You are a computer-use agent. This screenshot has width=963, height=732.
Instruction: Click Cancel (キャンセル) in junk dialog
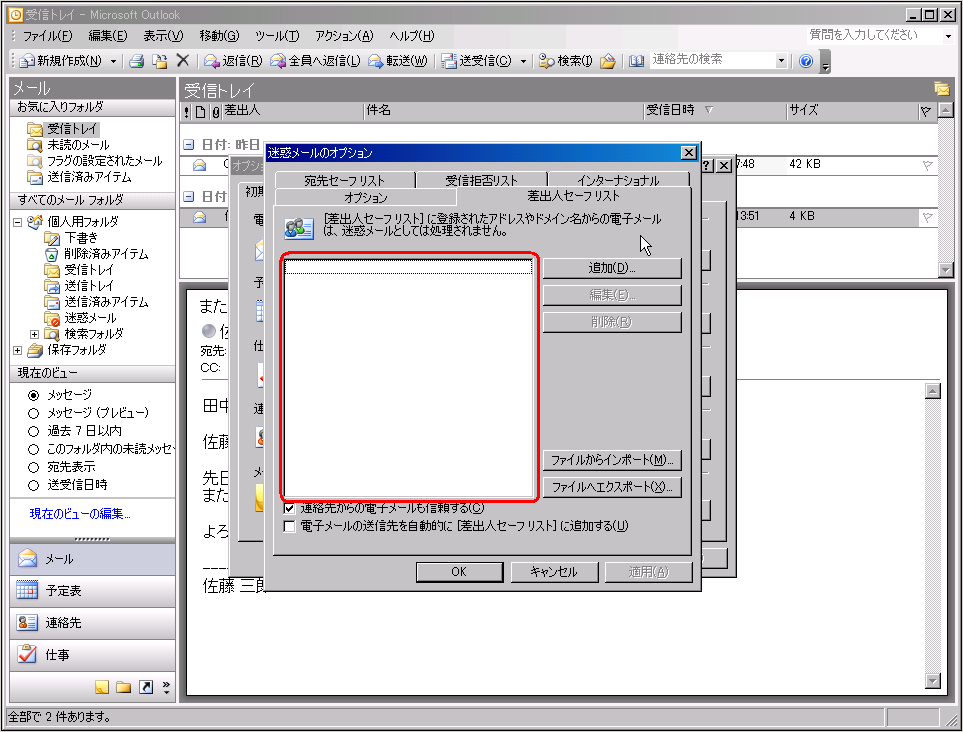(x=553, y=572)
